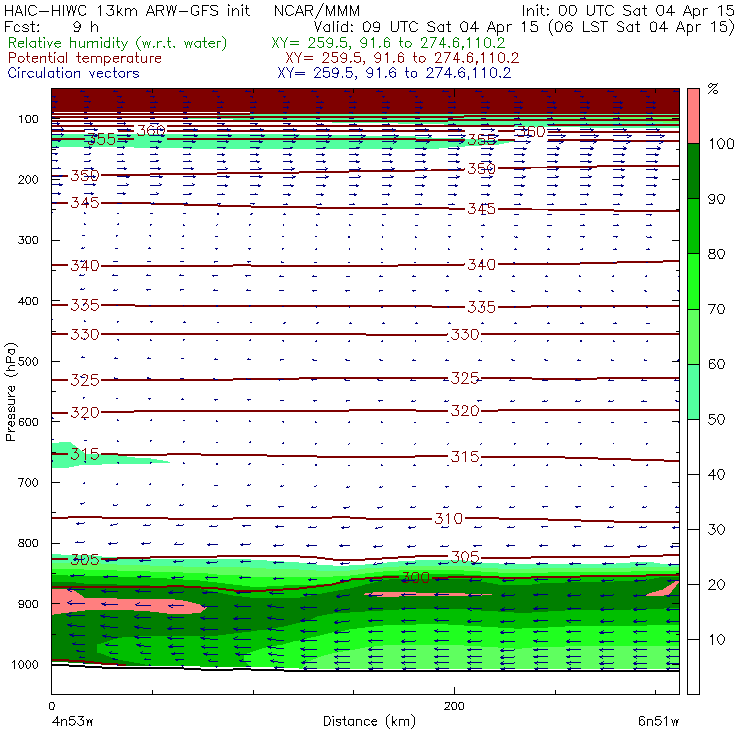This screenshot has width=740, height=740.
Task: Click the colorbar '50' label
Action: (x=716, y=419)
